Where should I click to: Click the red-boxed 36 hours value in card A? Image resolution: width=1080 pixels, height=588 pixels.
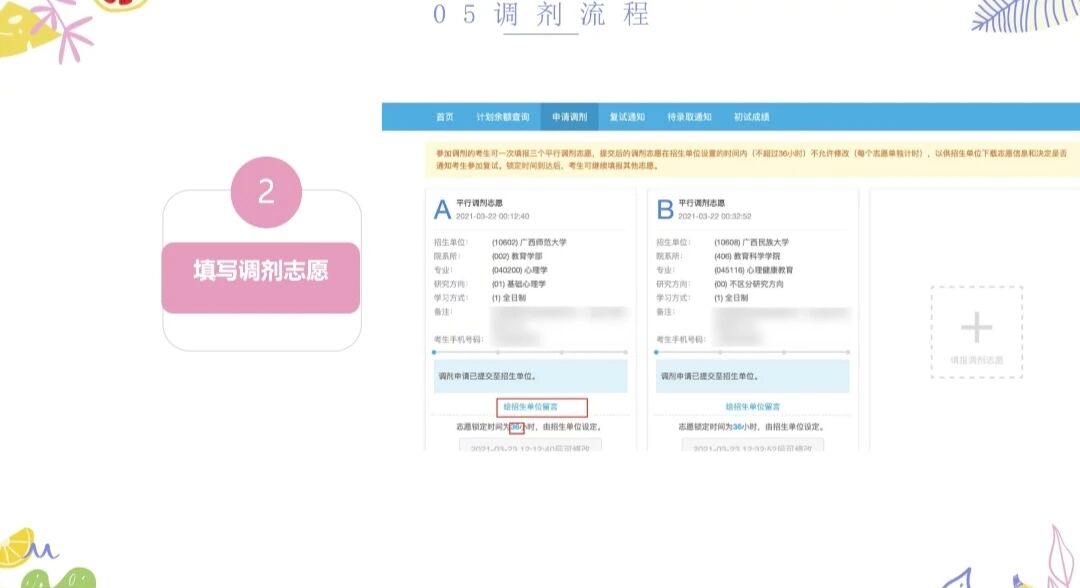coord(516,427)
